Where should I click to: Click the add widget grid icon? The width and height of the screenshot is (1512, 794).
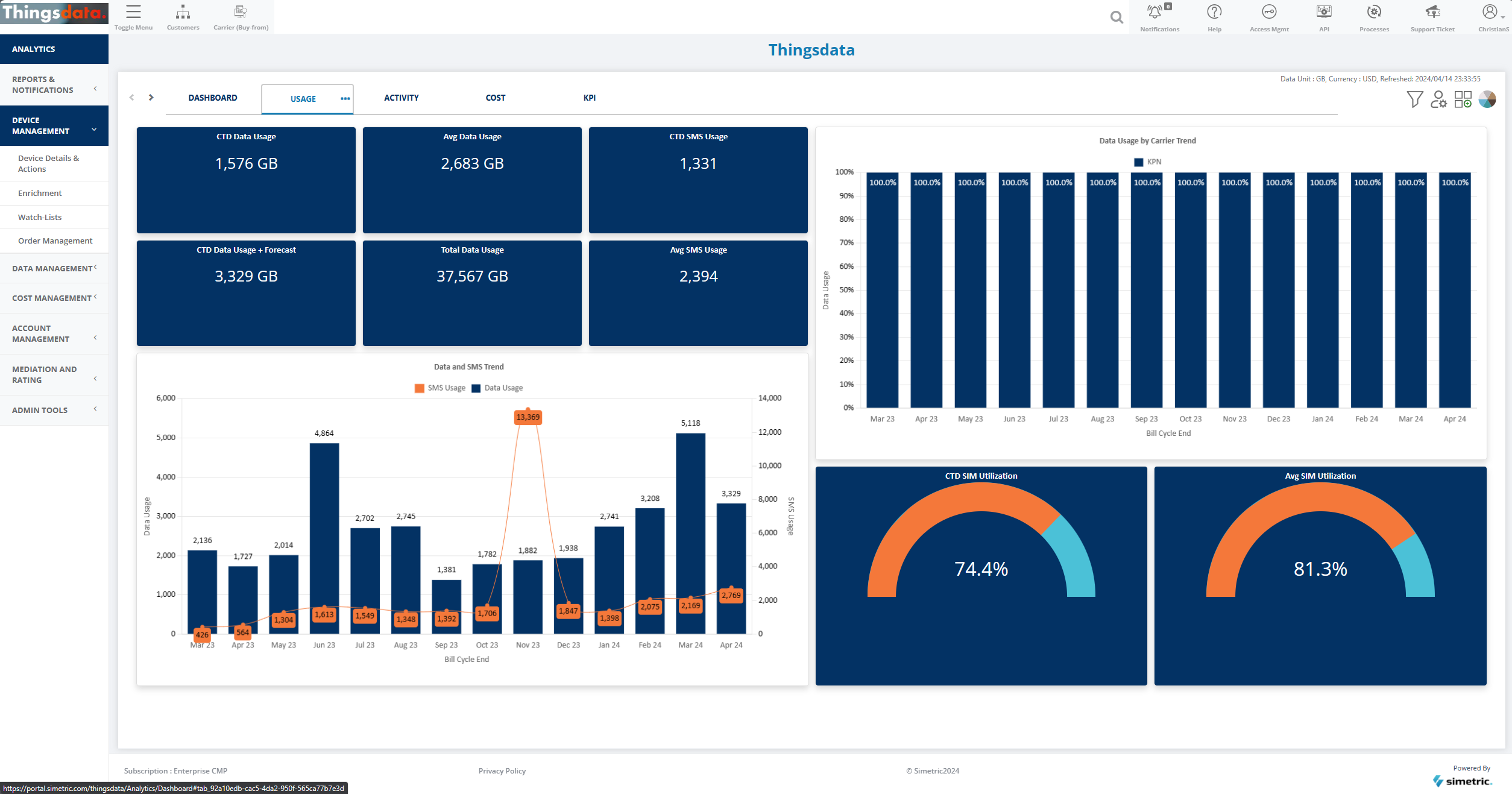coord(1463,99)
